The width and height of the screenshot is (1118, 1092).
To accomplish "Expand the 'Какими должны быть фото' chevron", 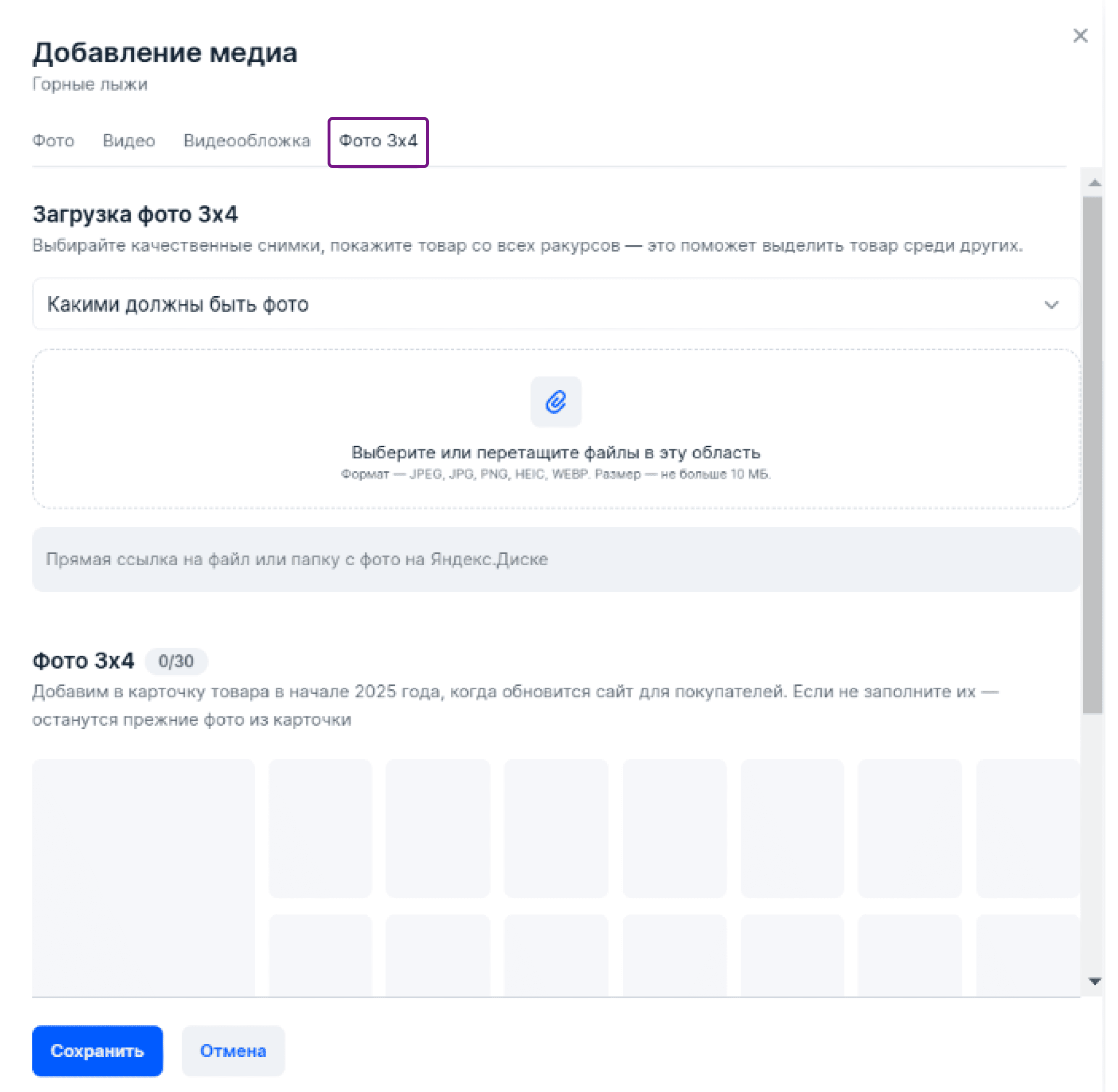I will (1050, 305).
